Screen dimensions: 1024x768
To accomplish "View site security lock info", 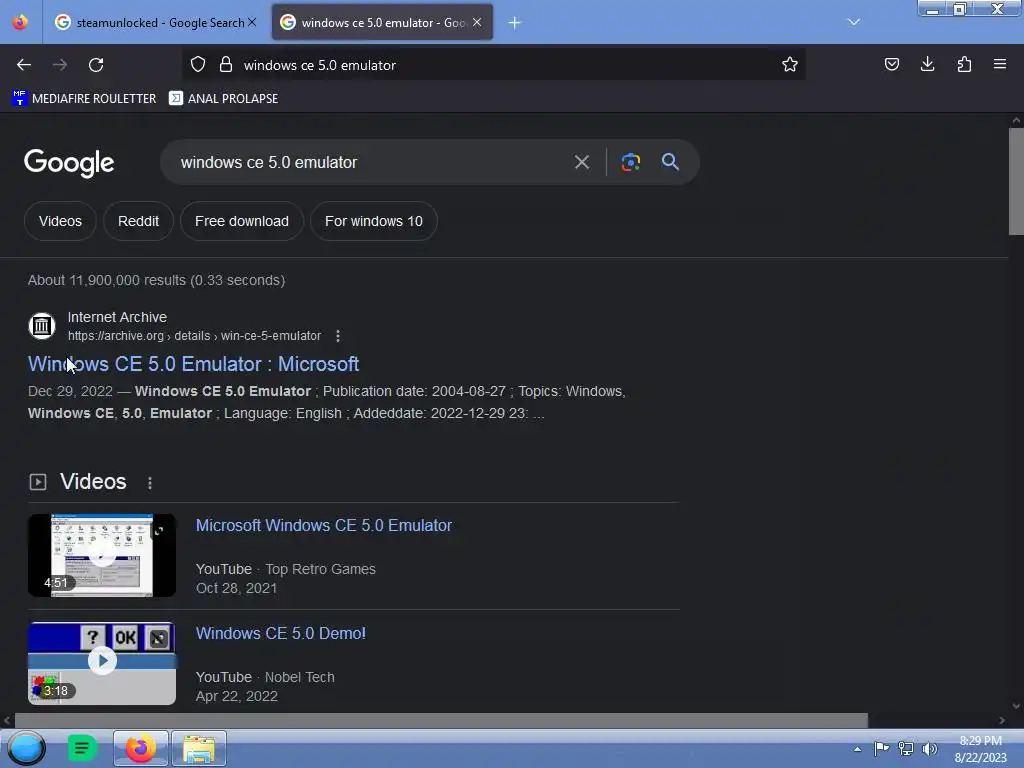I will pos(226,65).
